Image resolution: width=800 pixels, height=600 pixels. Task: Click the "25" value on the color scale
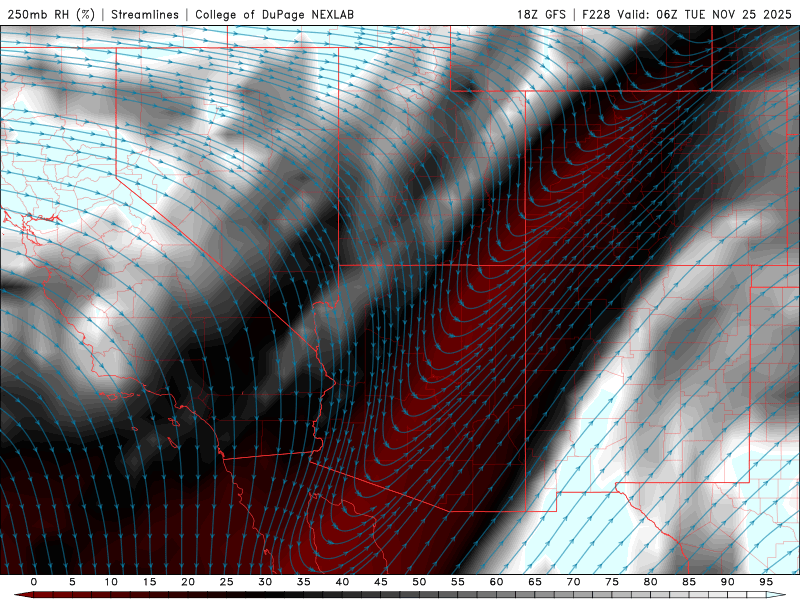(227, 582)
